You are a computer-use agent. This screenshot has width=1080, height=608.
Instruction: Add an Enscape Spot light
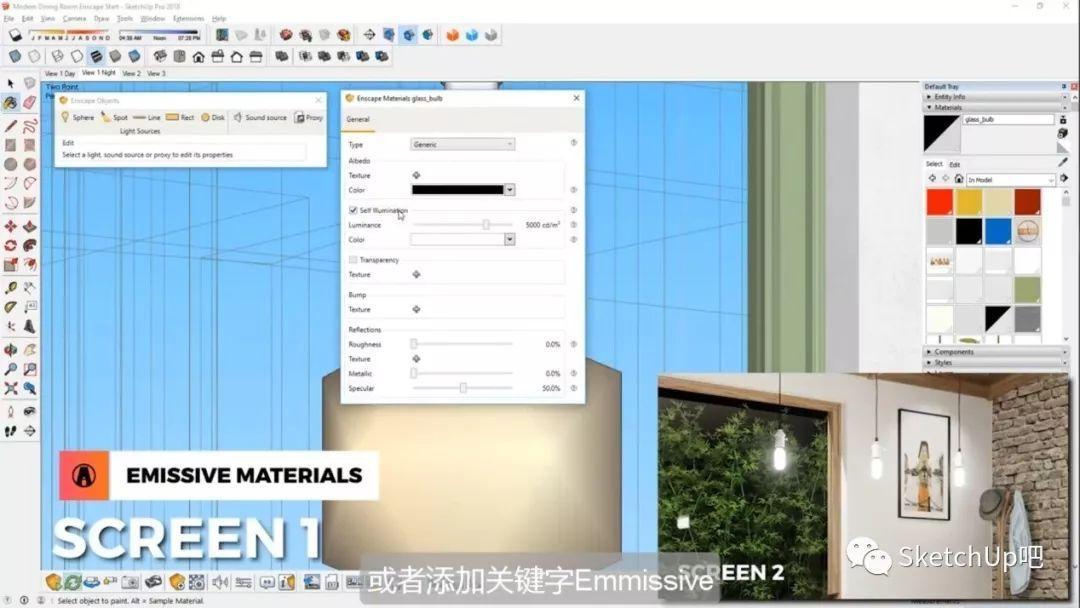tap(114, 118)
